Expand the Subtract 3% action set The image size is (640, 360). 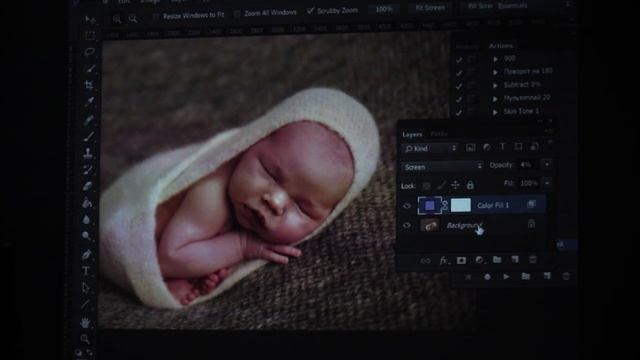pos(496,86)
